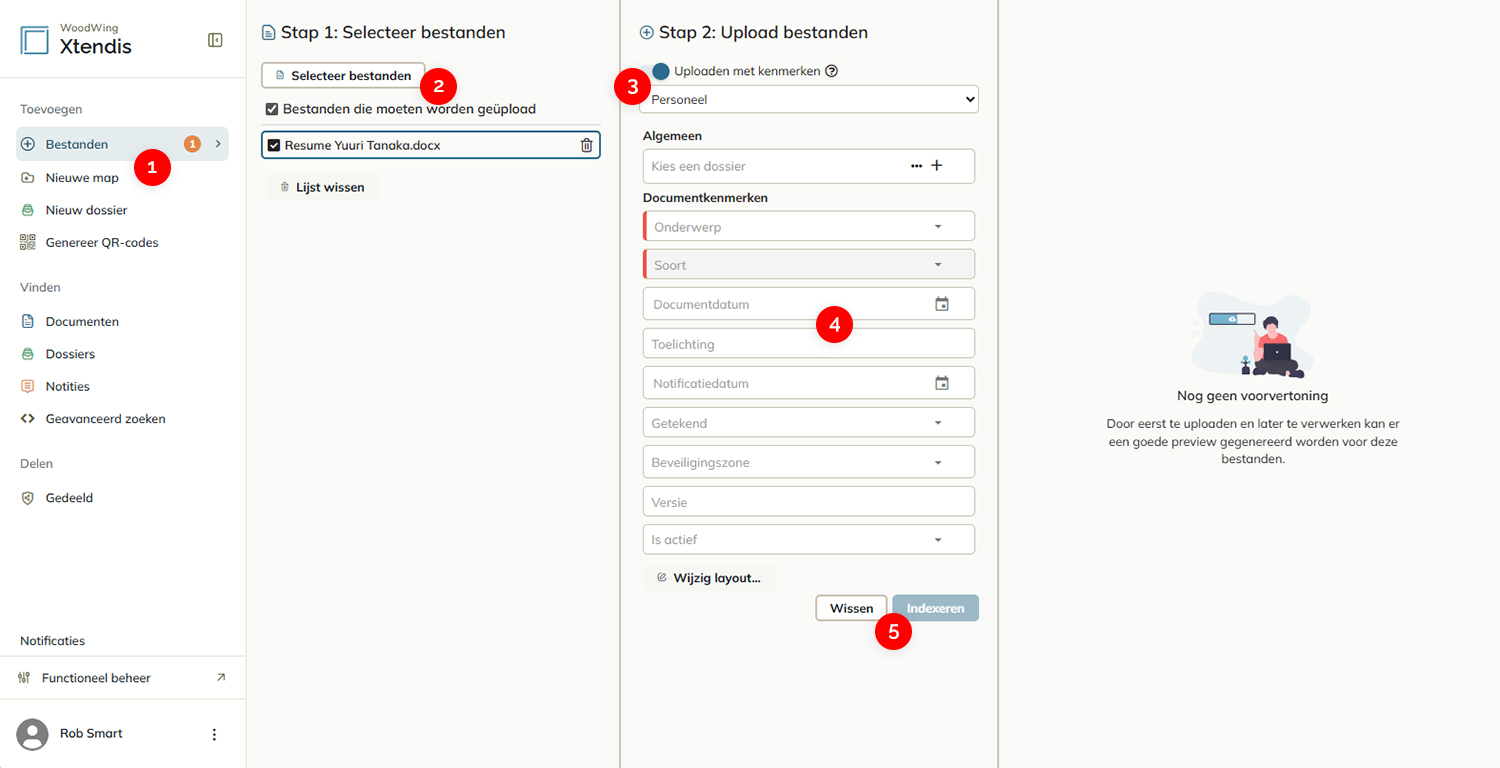Click the external link arrow for Functioneel beheer
1500x768 pixels.
[221, 677]
